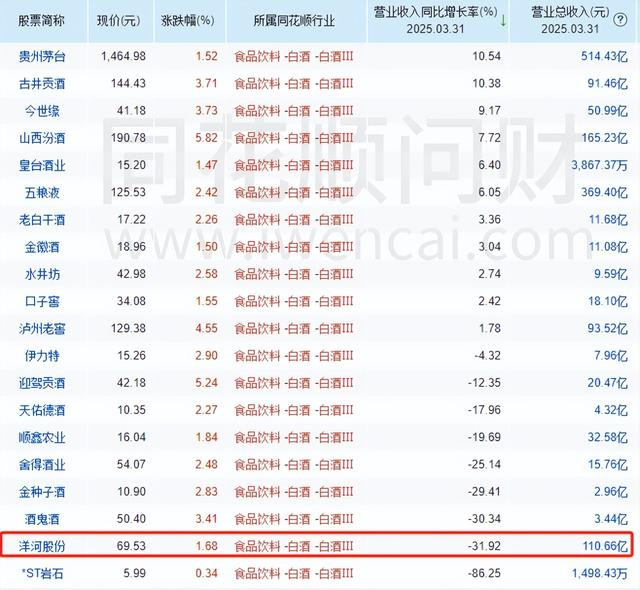Image resolution: width=640 pixels, height=590 pixels.
Task: Click 11.08亿 revenue value for 金徽酒
Action: 608,247
